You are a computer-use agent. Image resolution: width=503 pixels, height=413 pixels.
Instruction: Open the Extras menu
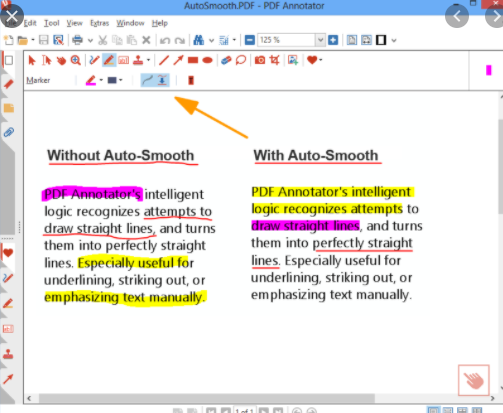coord(100,23)
